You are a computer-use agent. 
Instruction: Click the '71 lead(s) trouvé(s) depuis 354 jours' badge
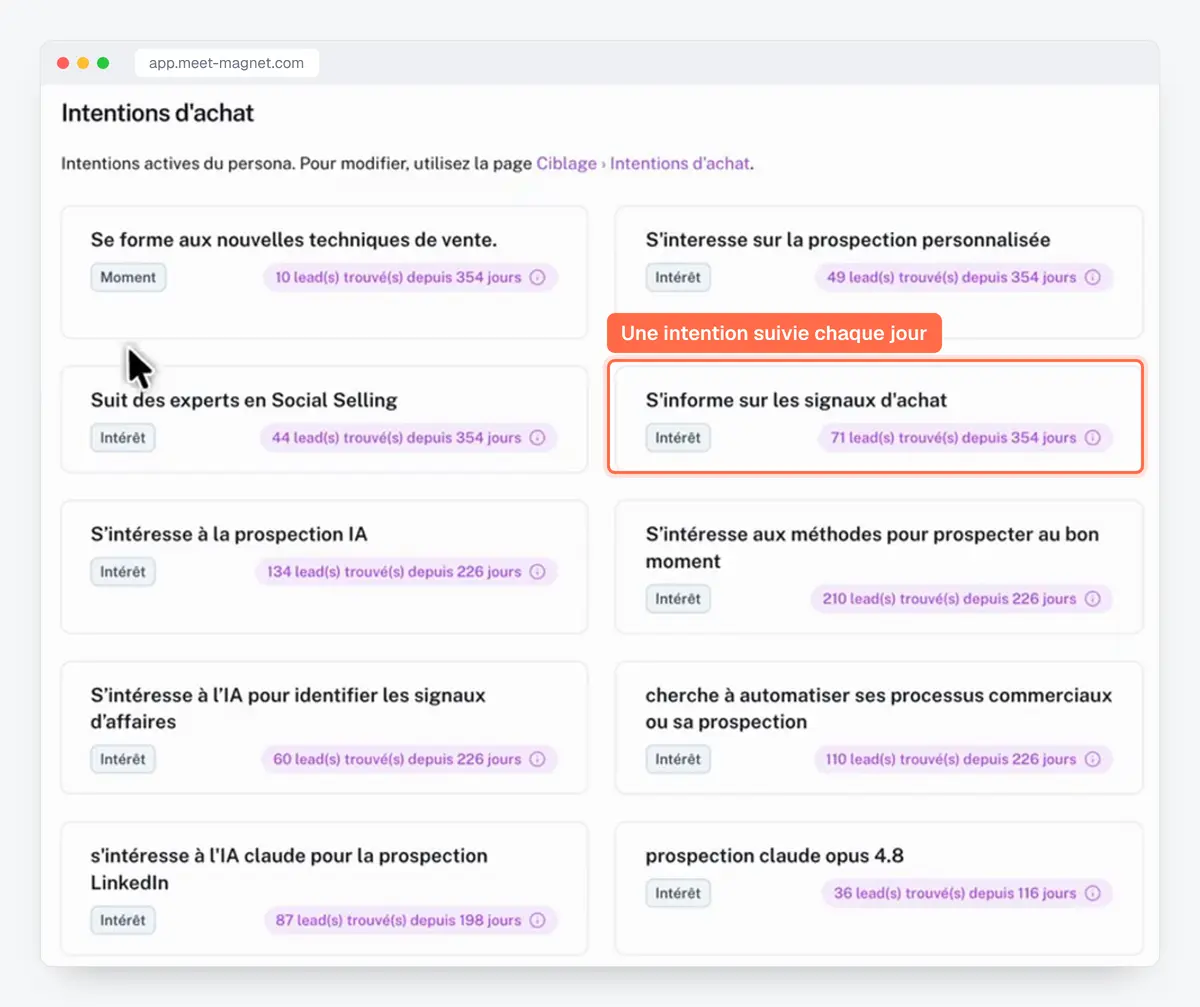pos(965,437)
